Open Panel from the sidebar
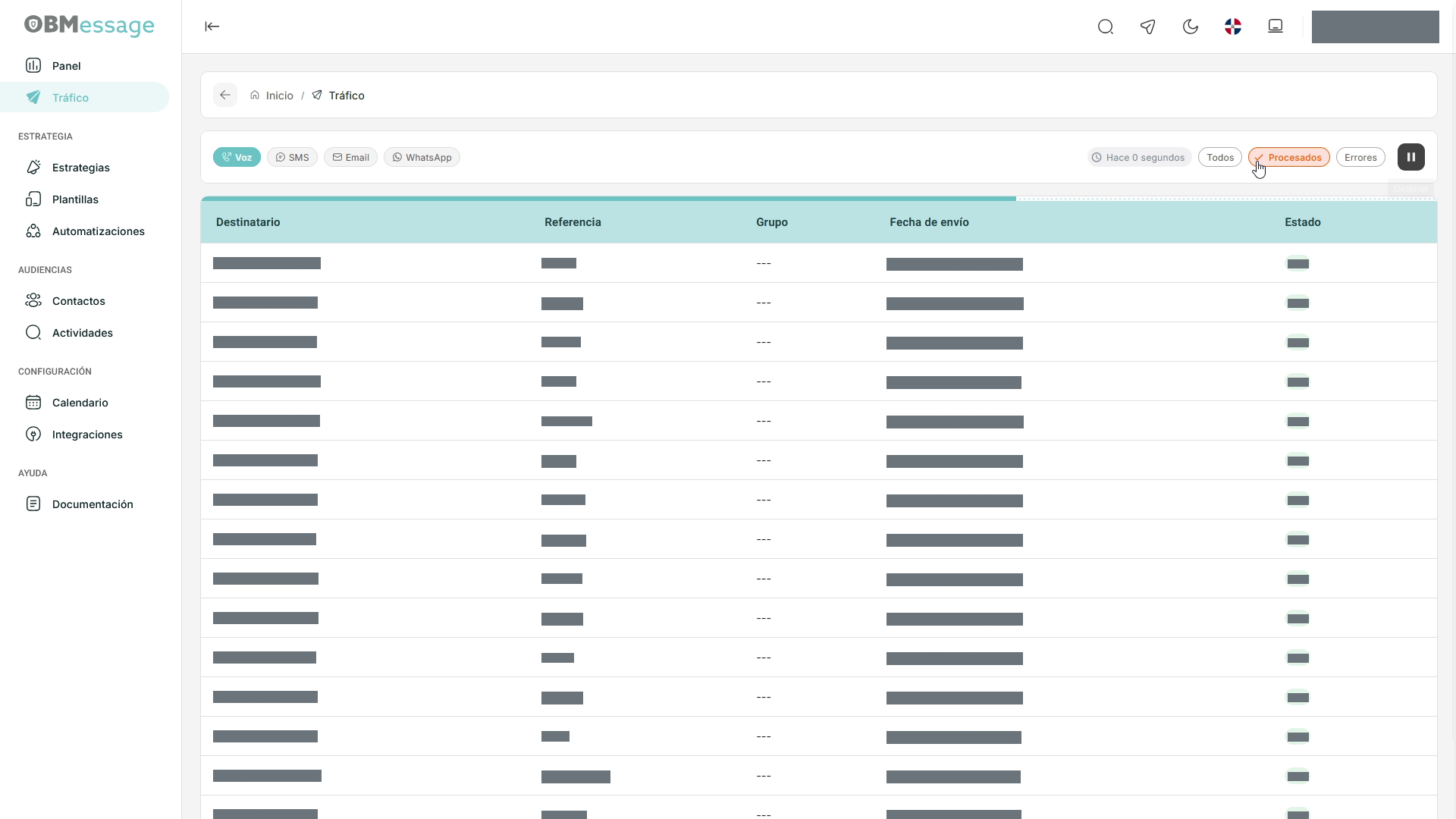Viewport: 1456px width, 819px height. [84, 66]
